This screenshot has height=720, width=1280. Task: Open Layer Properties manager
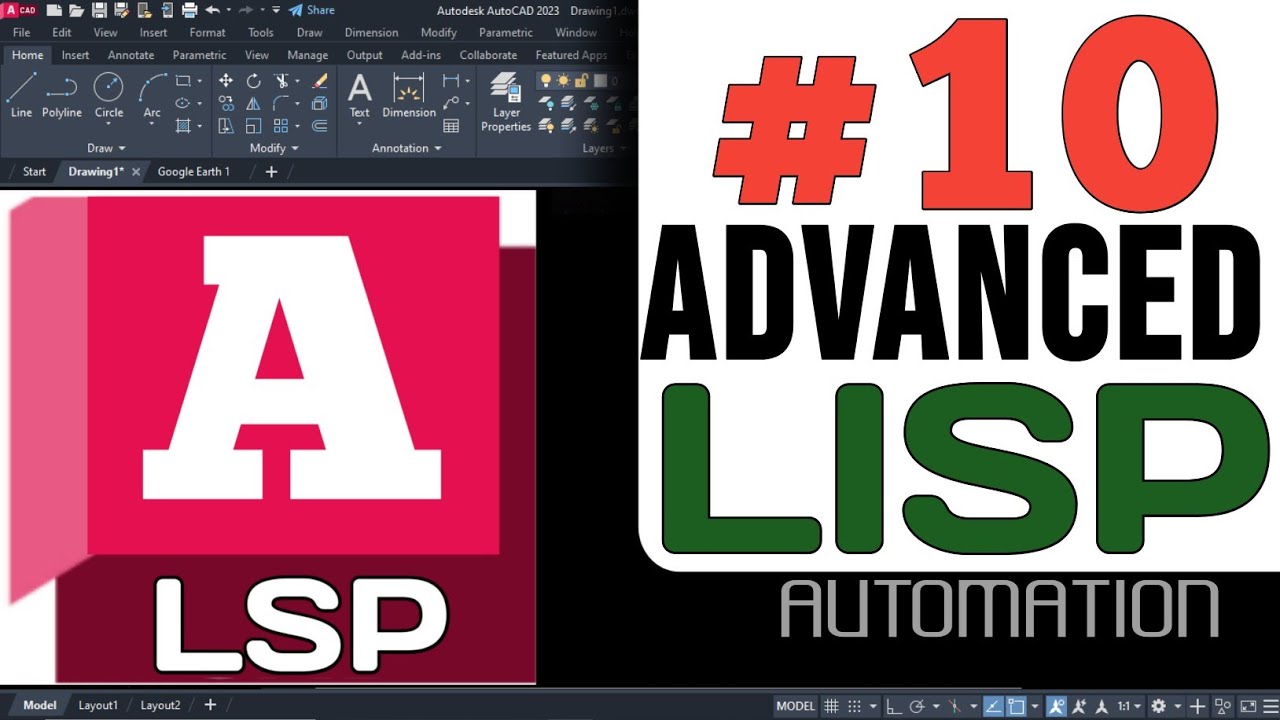506,101
